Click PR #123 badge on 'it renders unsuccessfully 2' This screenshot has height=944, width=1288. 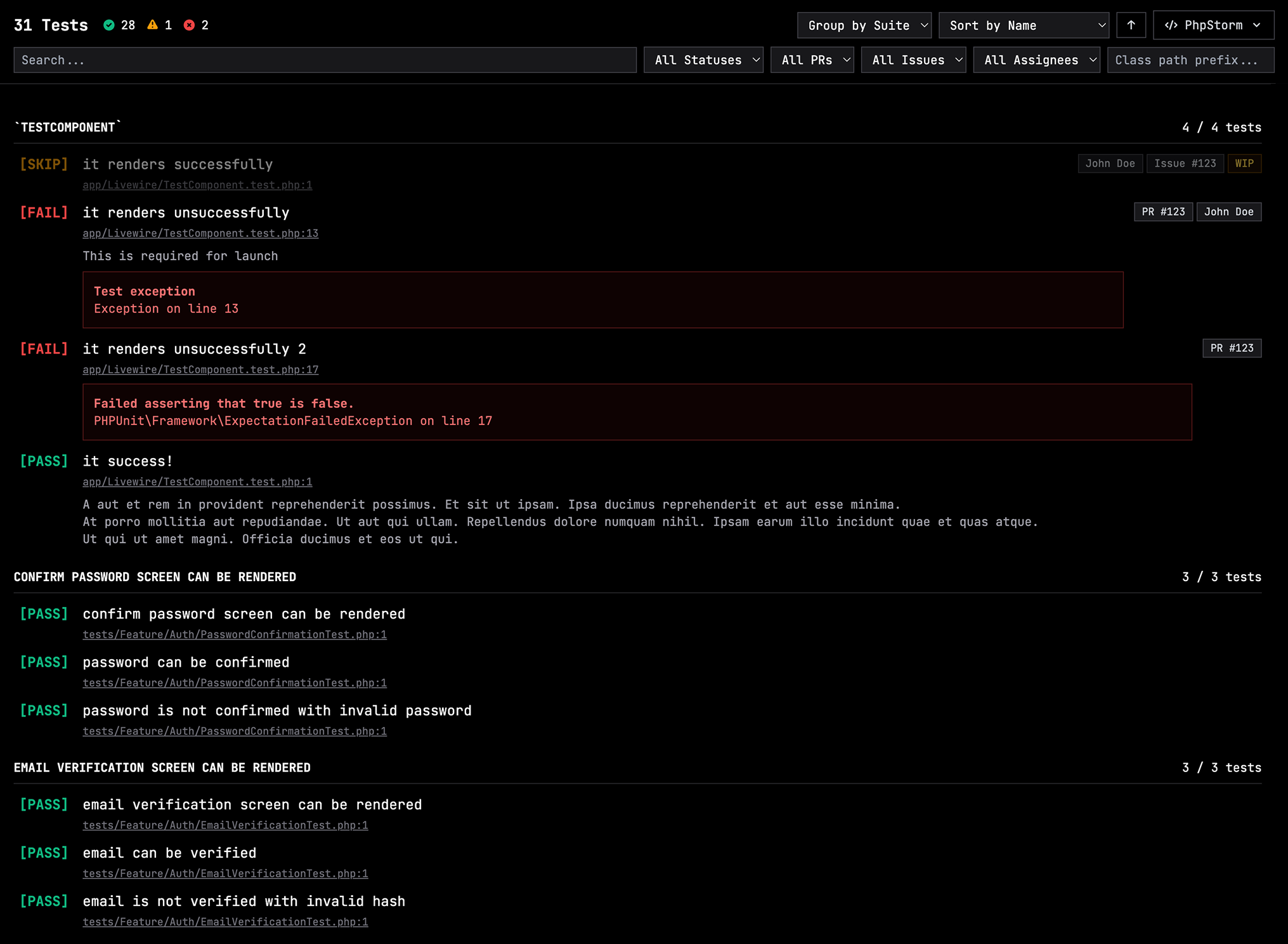(x=1232, y=348)
